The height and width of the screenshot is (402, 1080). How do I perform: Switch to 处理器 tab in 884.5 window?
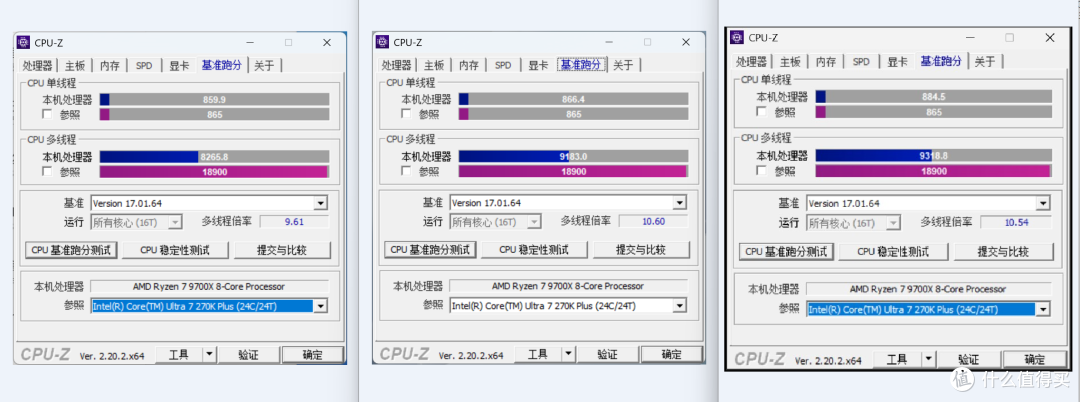[751, 61]
